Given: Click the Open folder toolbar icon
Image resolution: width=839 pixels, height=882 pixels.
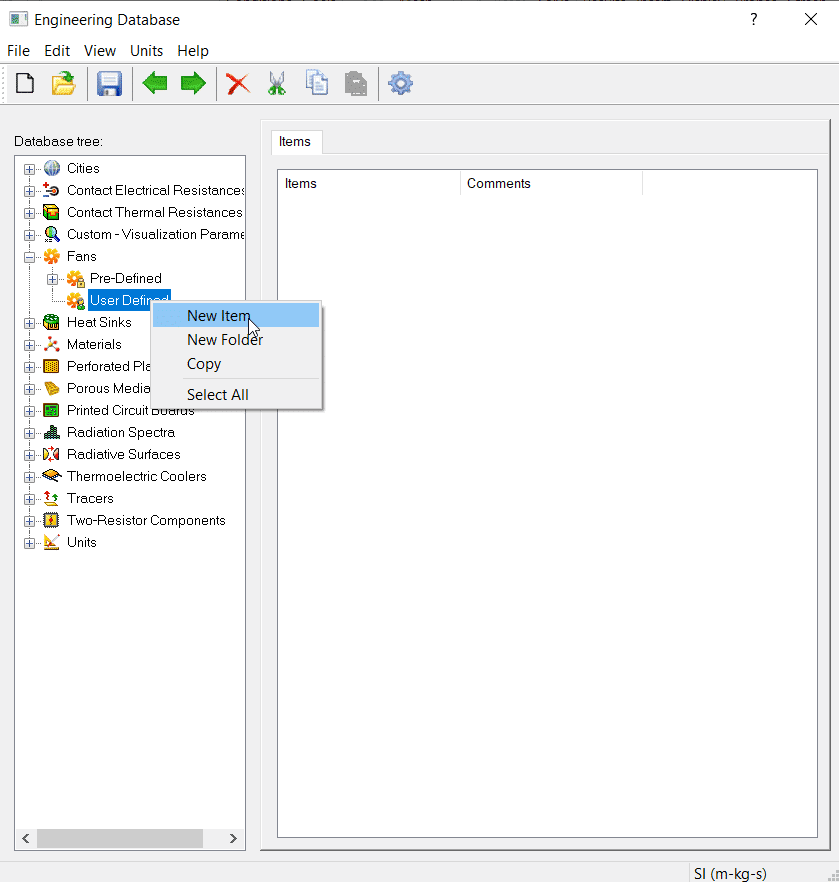Looking at the screenshot, I should [64, 84].
